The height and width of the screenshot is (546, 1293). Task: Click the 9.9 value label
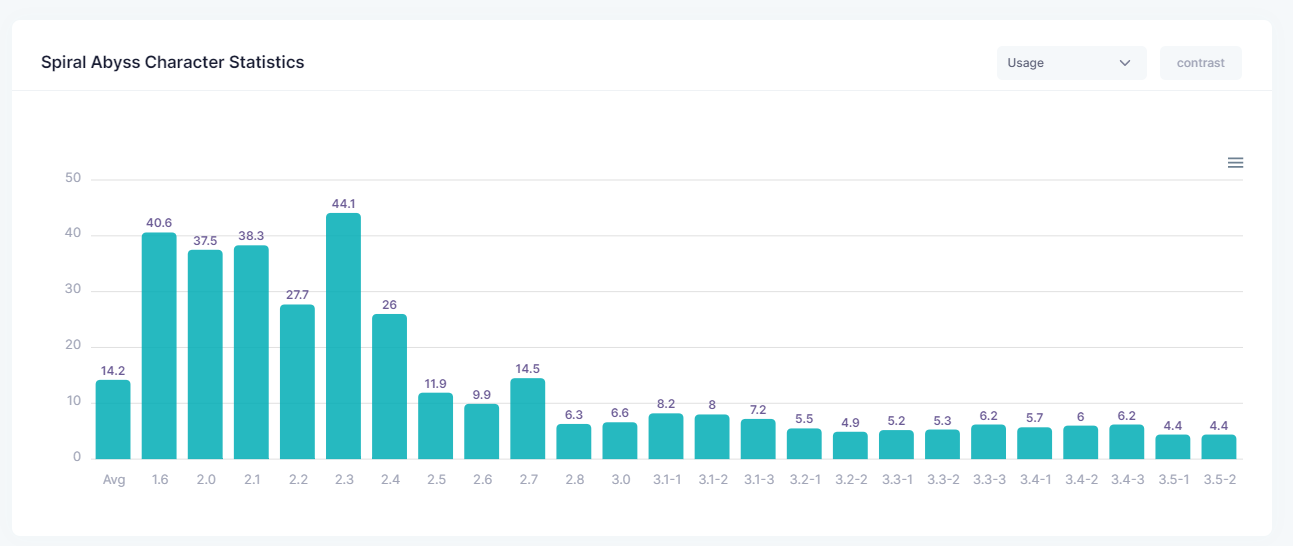pos(481,394)
